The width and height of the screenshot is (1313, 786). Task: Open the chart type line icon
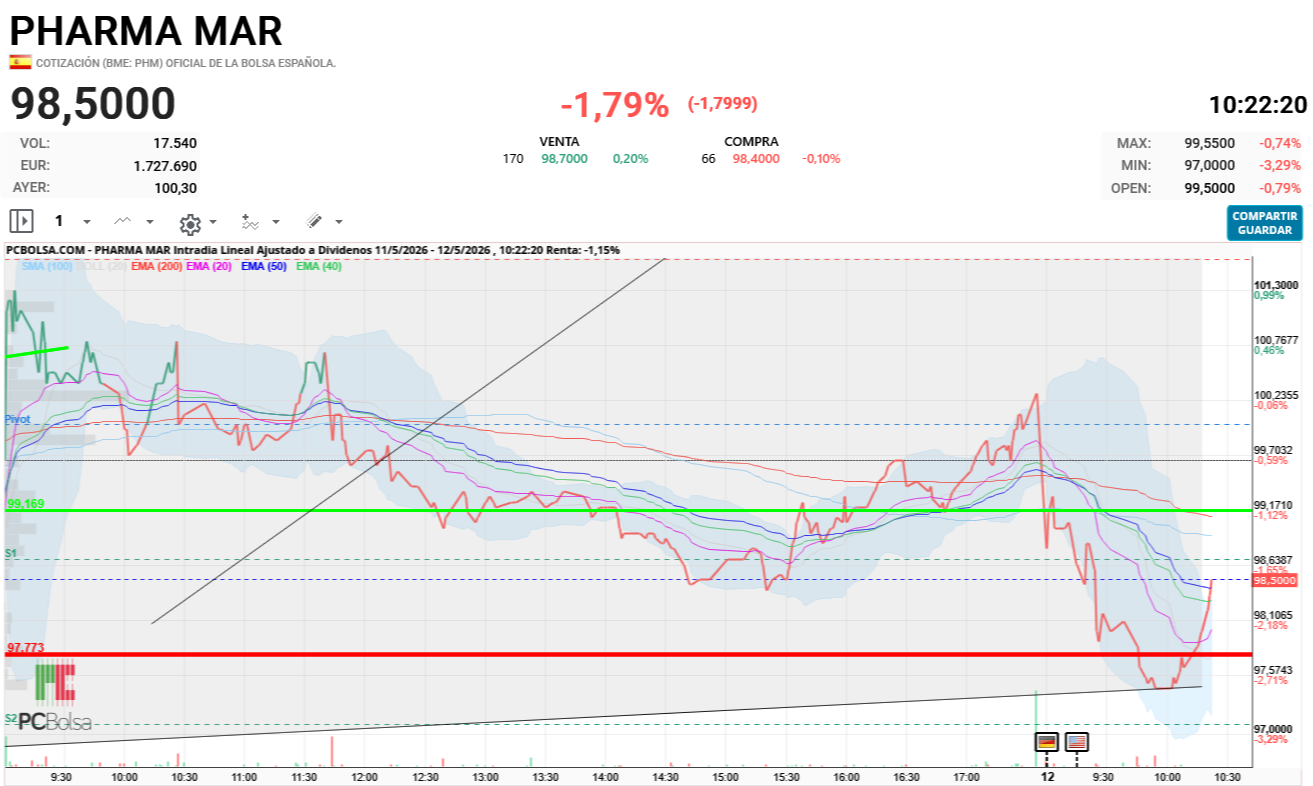[122, 221]
